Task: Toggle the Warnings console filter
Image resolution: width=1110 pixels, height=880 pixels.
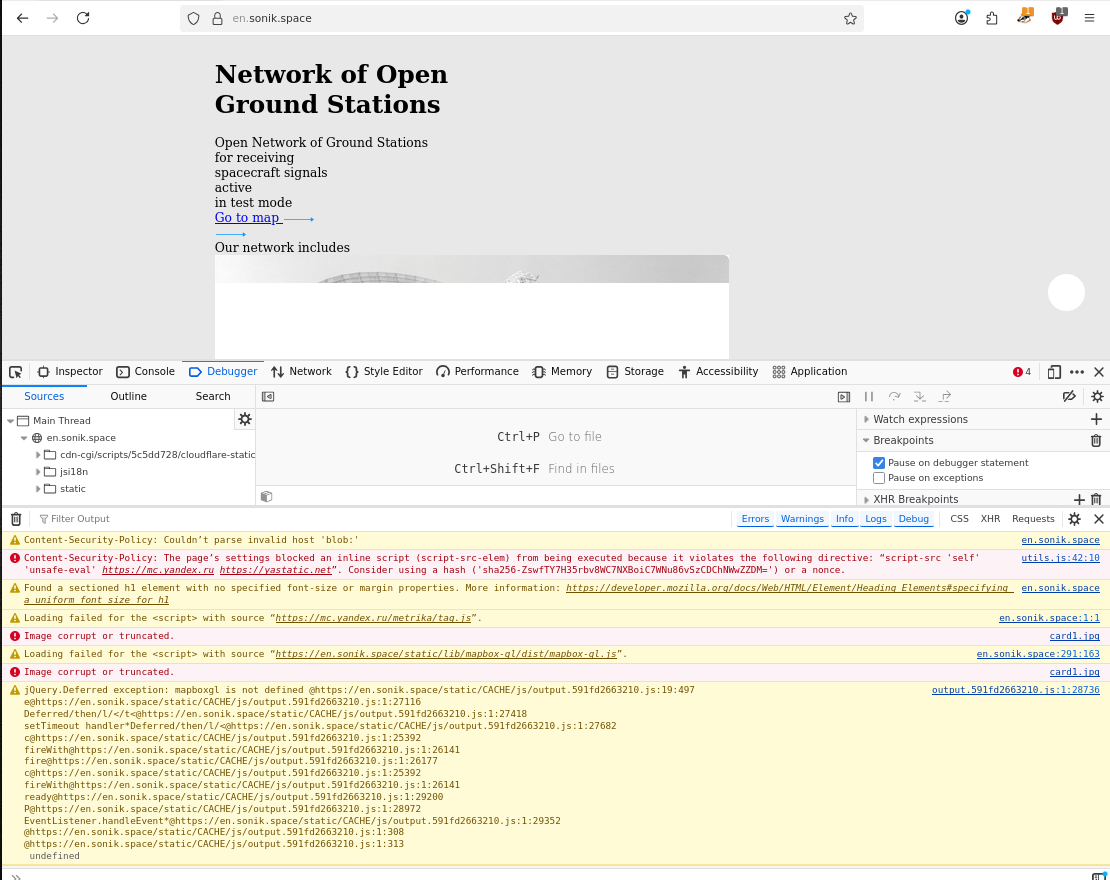Action: tap(802, 519)
